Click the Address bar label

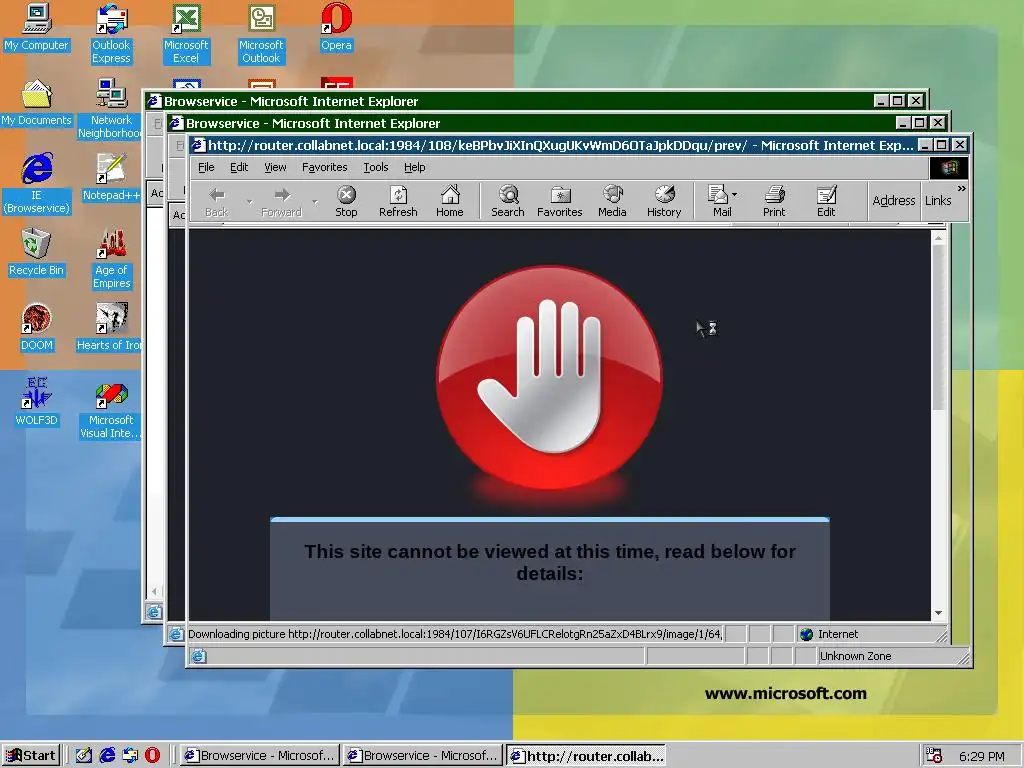tap(893, 200)
